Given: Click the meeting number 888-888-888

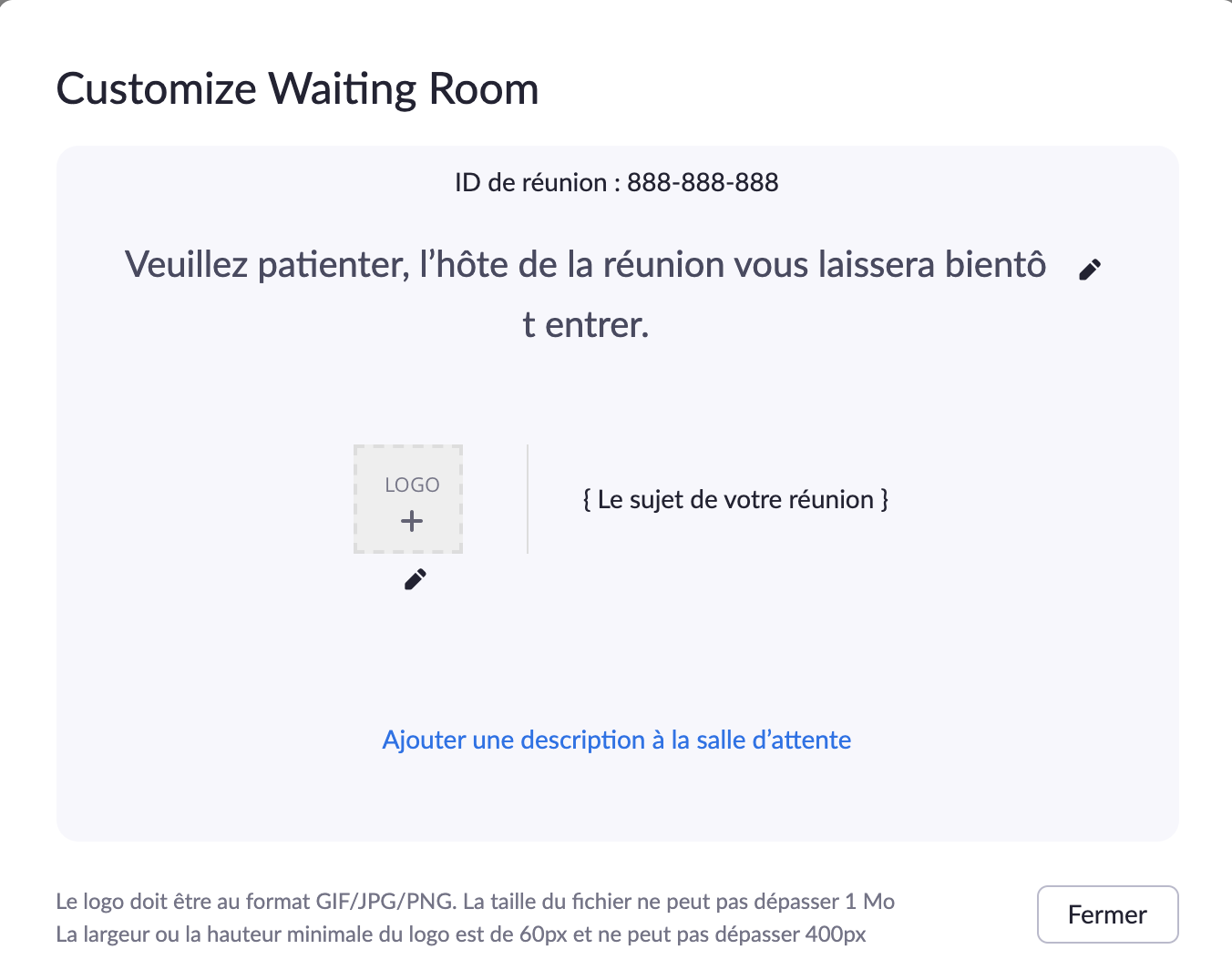Looking at the screenshot, I should pyautogui.click(x=703, y=182).
